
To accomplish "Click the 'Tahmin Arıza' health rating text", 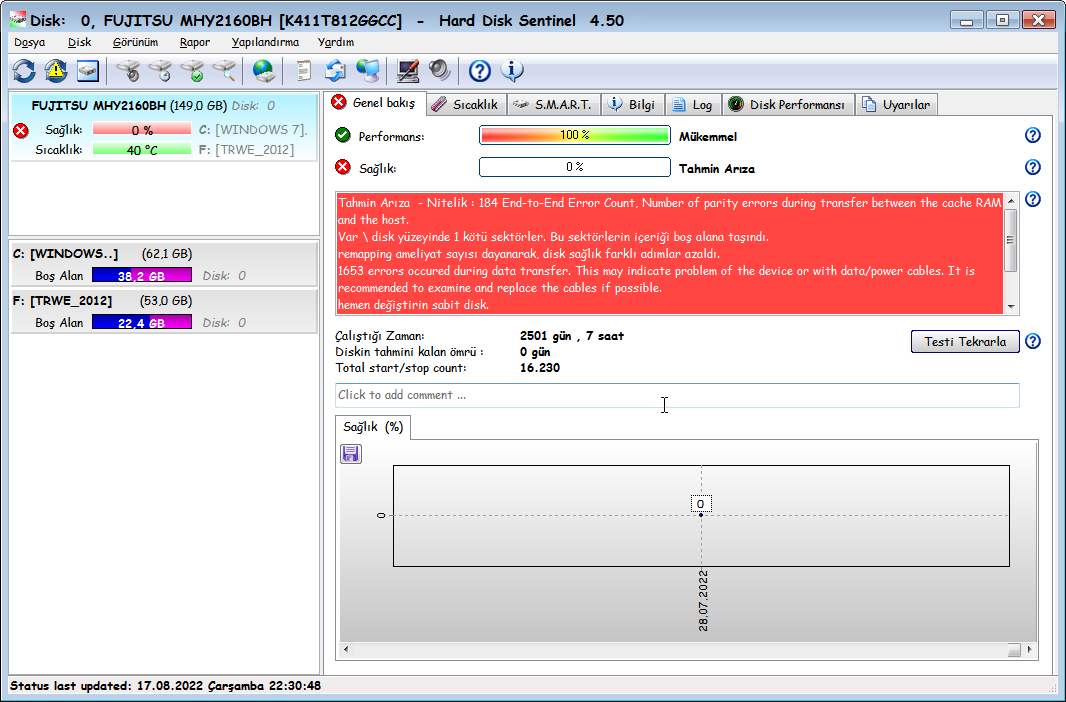I will click(x=717, y=169).
